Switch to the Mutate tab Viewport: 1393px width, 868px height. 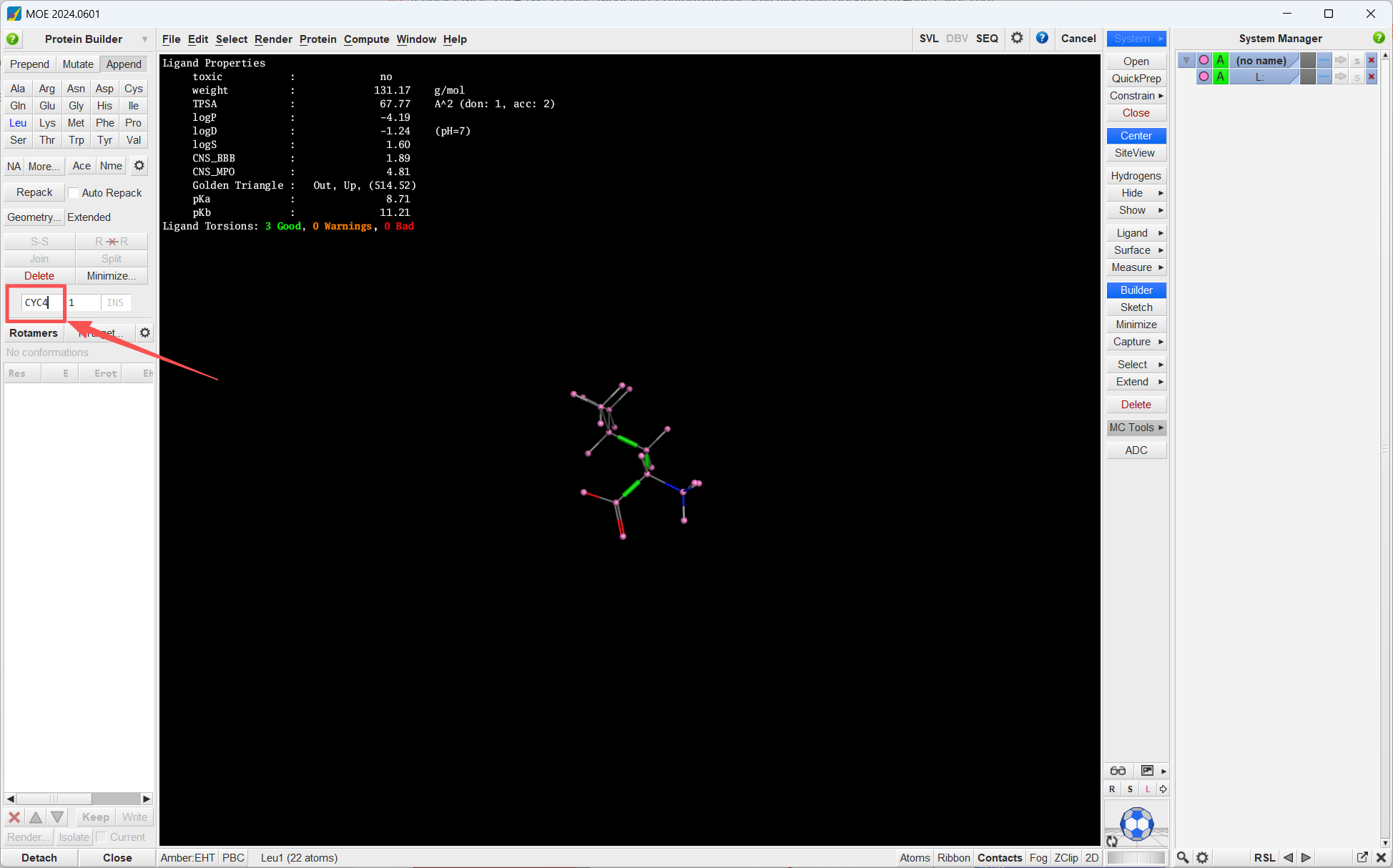[x=78, y=64]
